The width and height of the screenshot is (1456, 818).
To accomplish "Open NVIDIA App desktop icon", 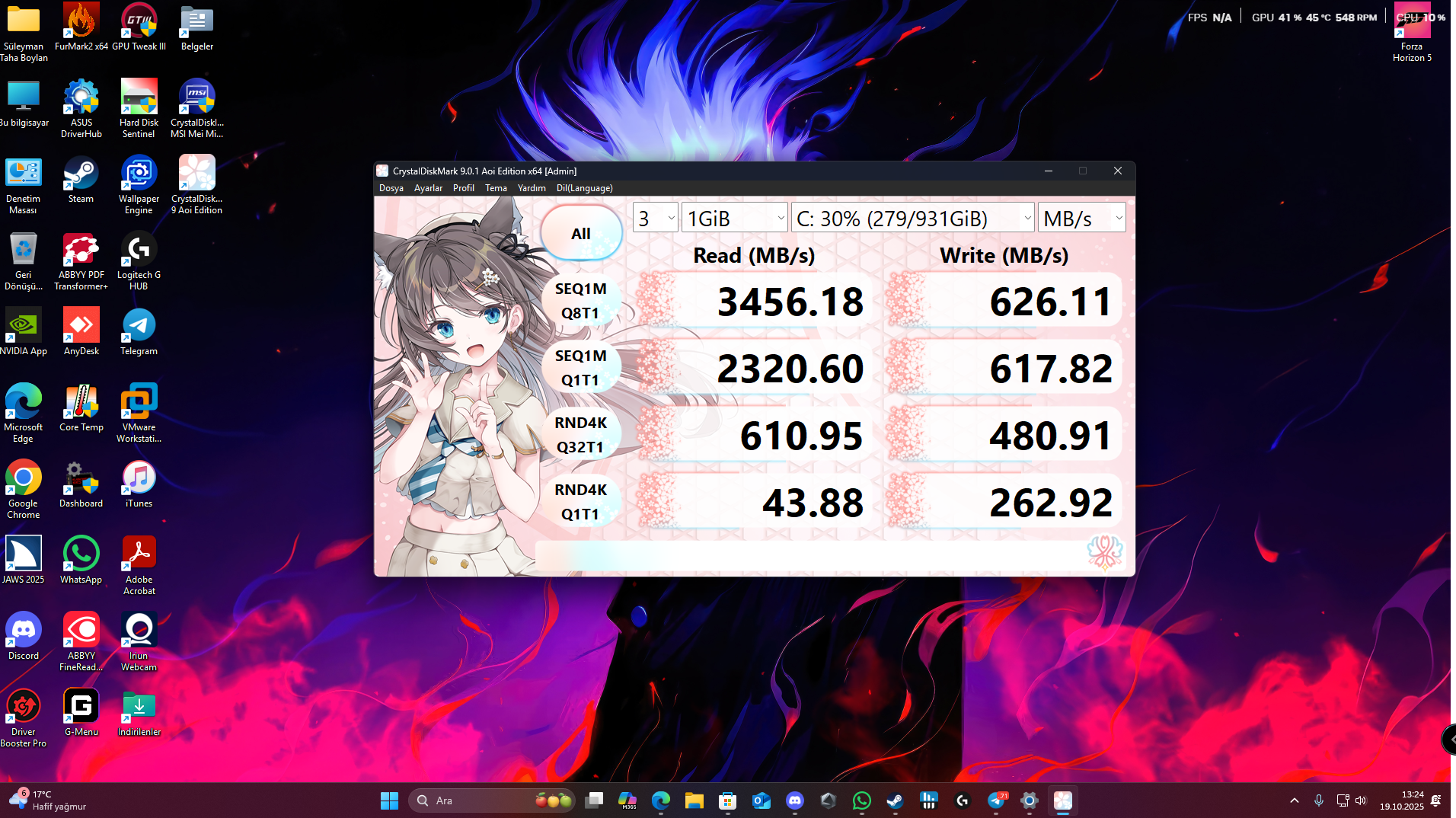I will point(23,332).
